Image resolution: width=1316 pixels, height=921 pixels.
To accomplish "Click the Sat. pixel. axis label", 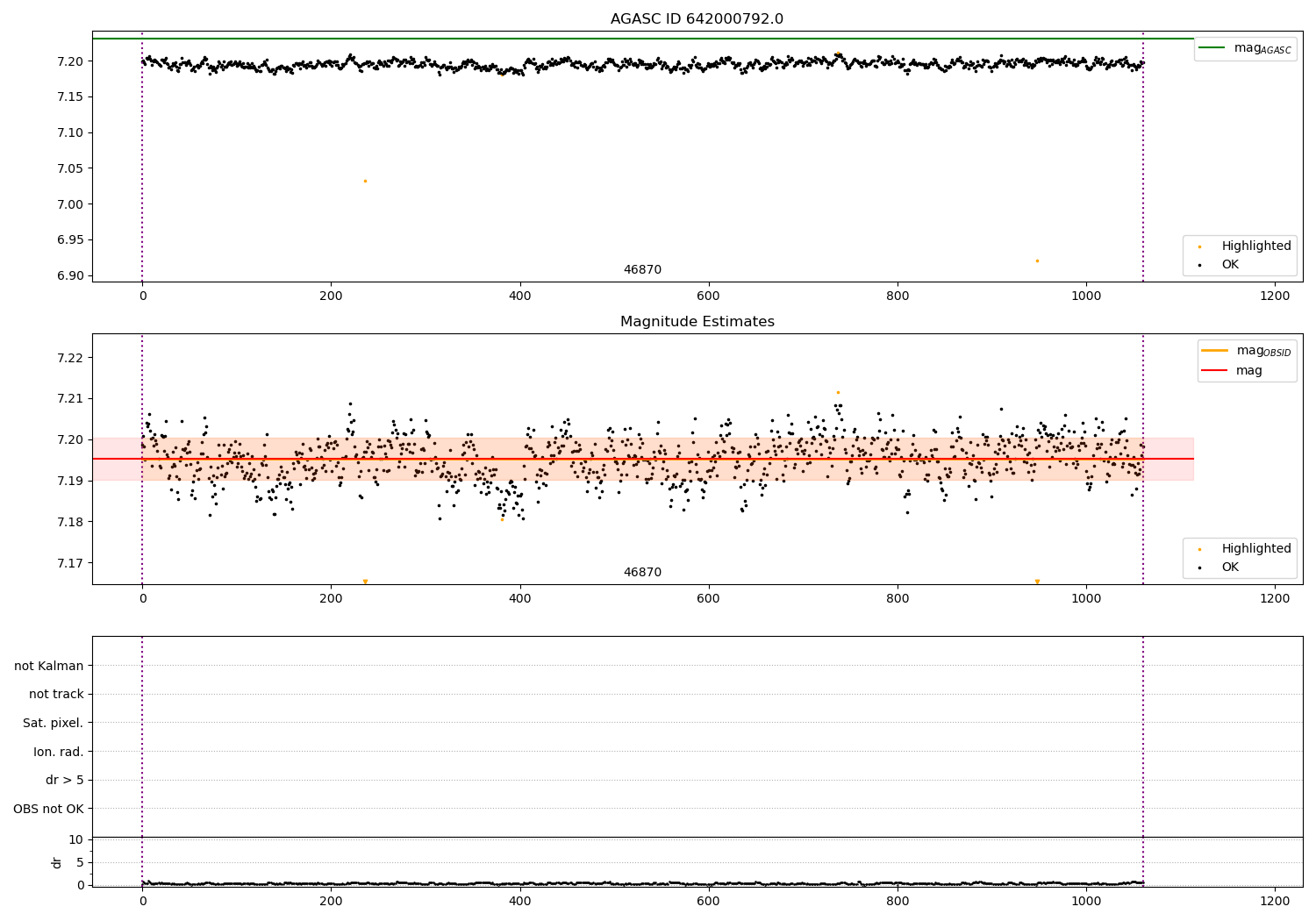I will coord(54,724).
